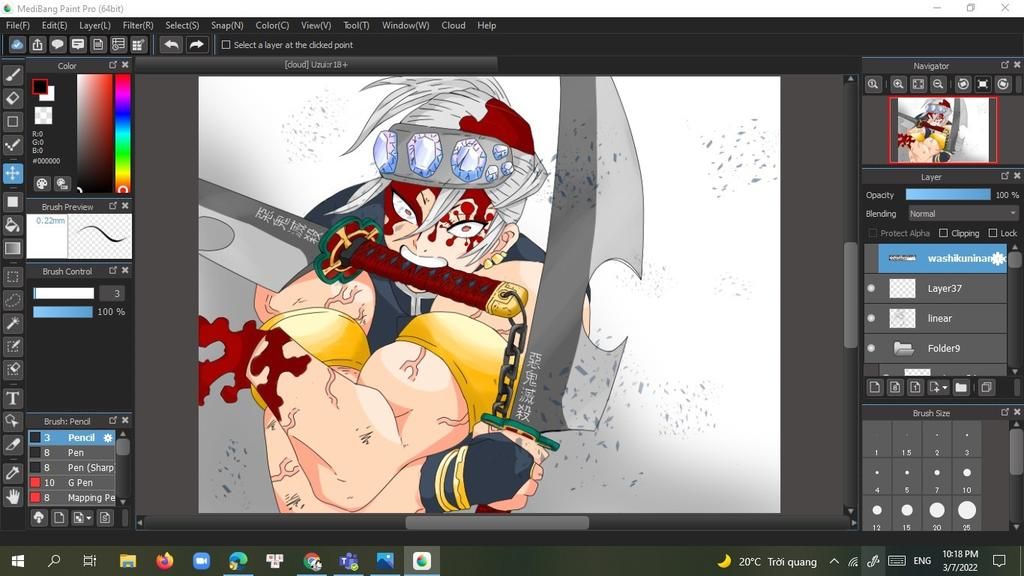The height and width of the screenshot is (576, 1024).
Task: Select the Hand pan tool
Action: tap(12, 497)
